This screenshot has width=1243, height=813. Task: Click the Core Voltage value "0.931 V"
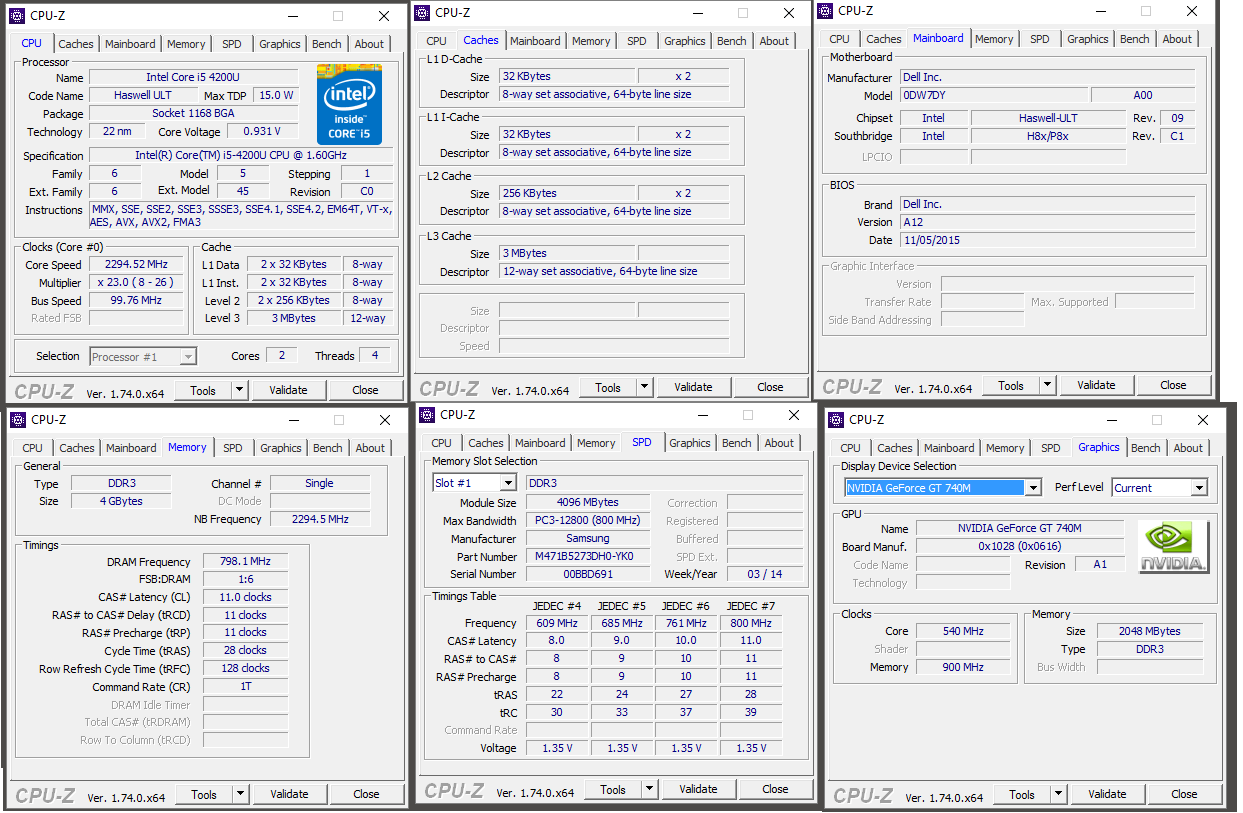tap(262, 131)
